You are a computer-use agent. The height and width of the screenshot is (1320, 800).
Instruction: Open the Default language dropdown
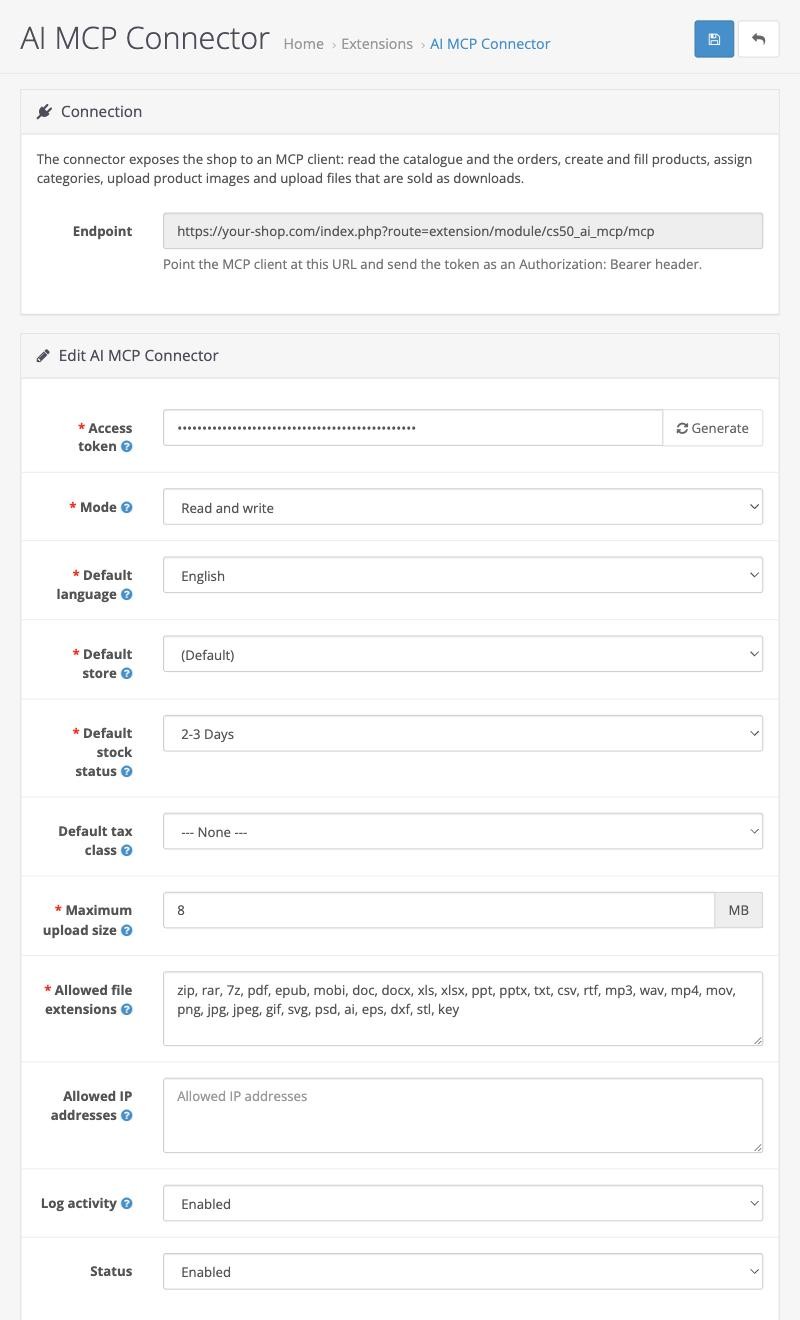coord(463,575)
